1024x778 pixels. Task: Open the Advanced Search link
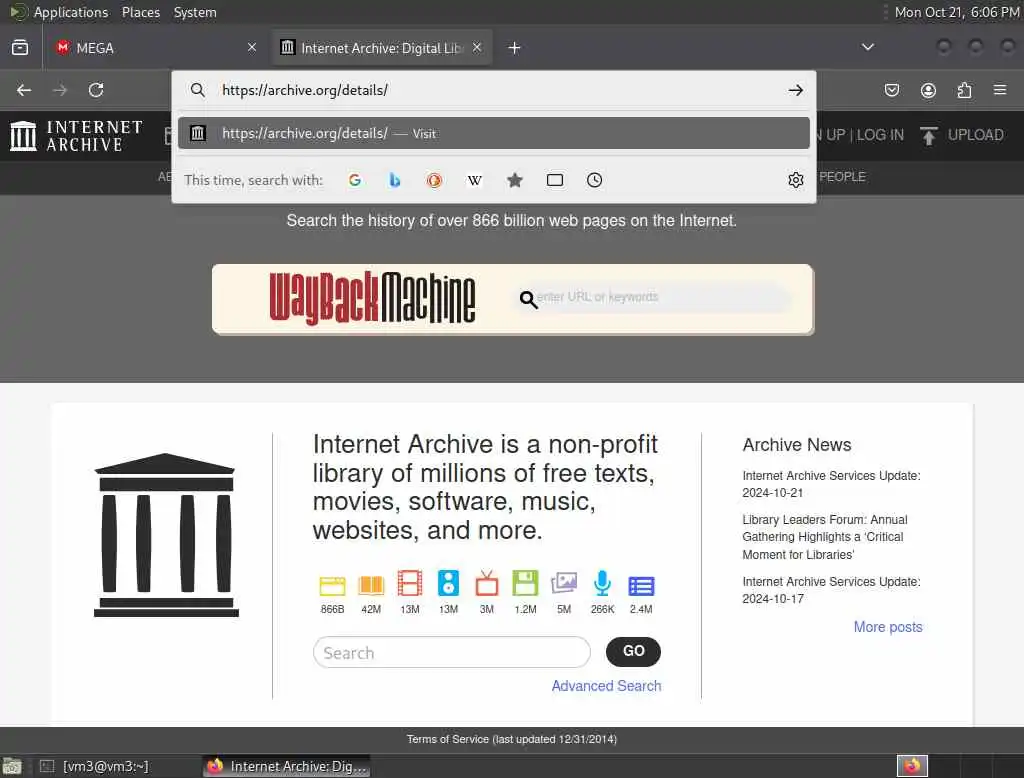point(606,686)
